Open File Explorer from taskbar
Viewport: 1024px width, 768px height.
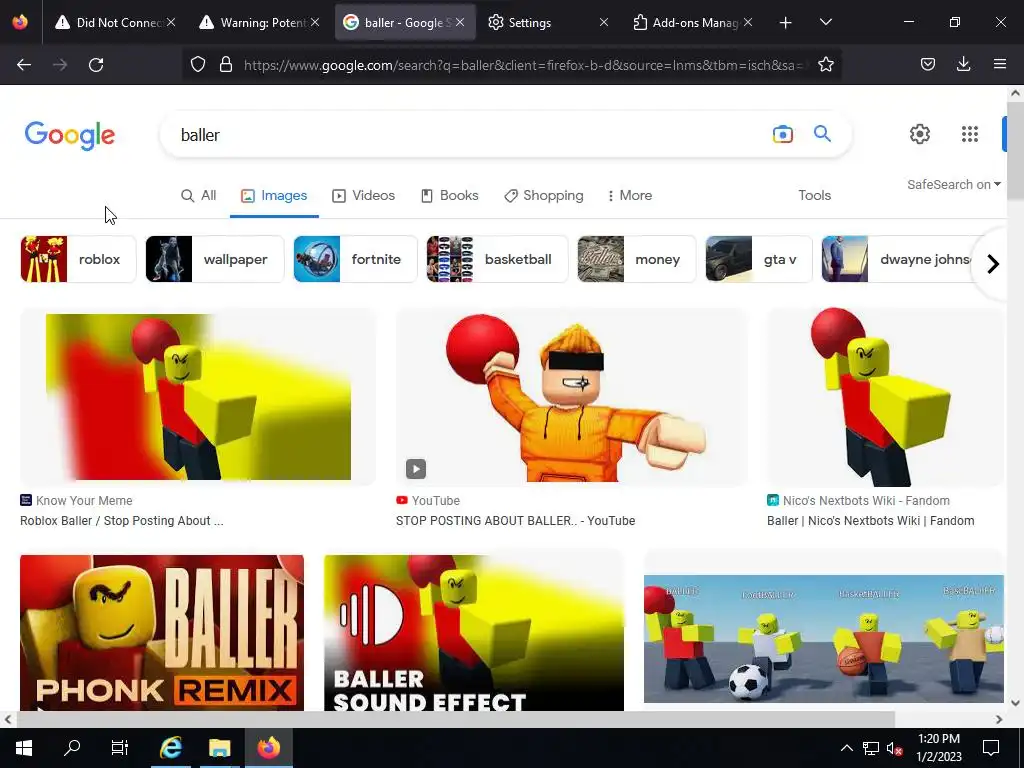pyautogui.click(x=219, y=748)
